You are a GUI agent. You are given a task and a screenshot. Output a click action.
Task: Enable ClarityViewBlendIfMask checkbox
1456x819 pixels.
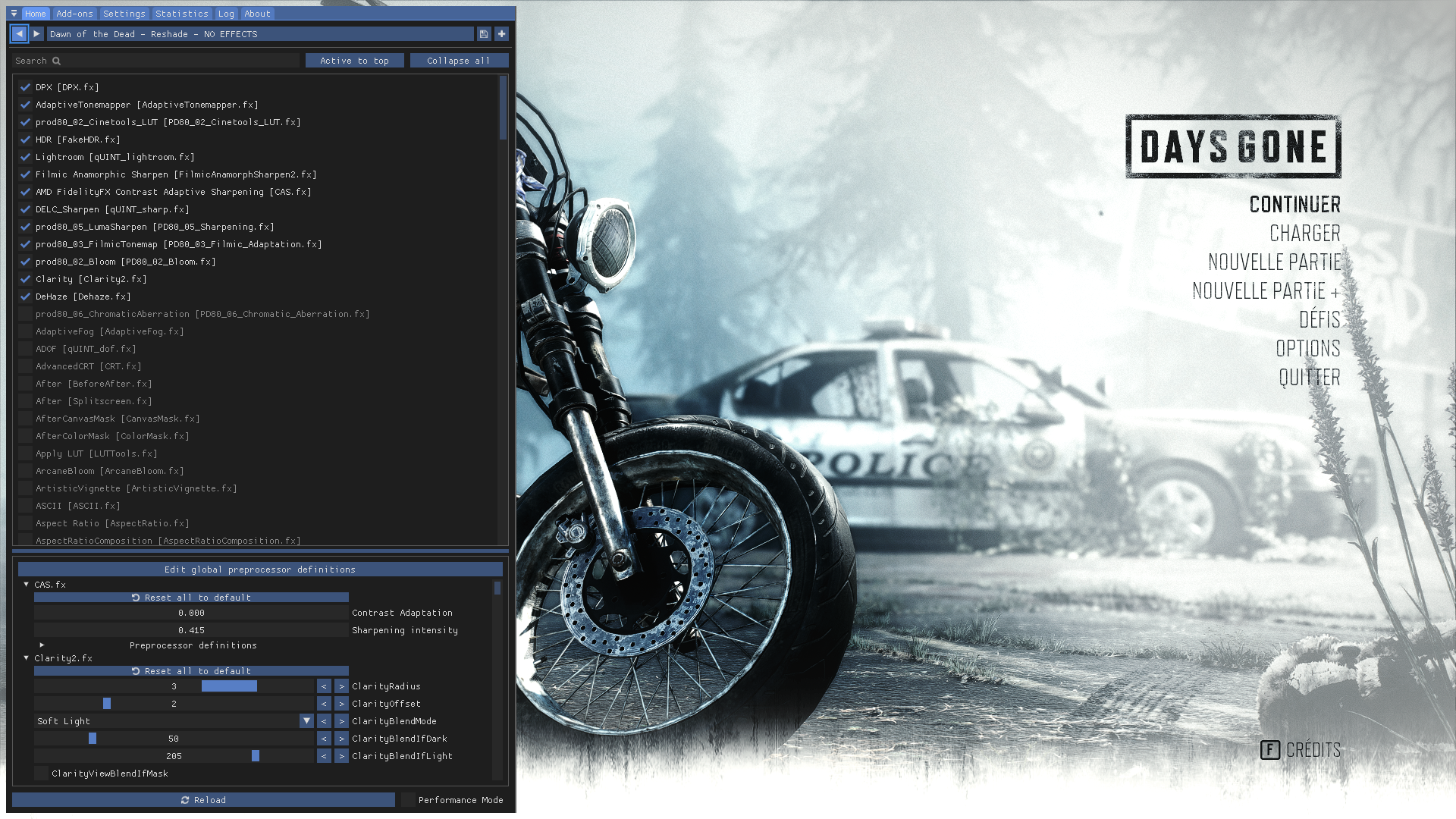[41, 773]
